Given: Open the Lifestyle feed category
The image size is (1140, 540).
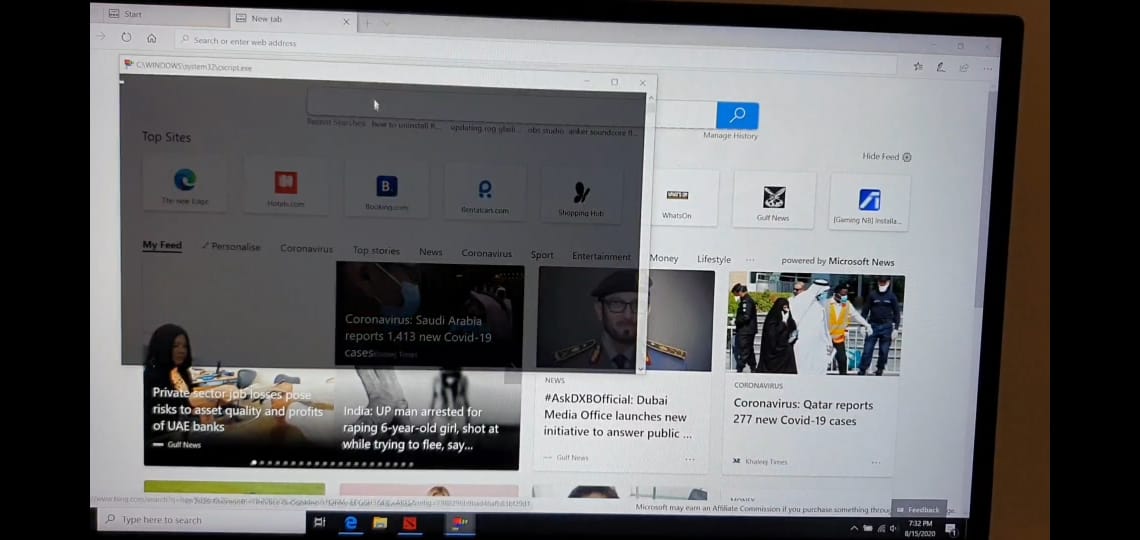Looking at the screenshot, I should point(714,259).
